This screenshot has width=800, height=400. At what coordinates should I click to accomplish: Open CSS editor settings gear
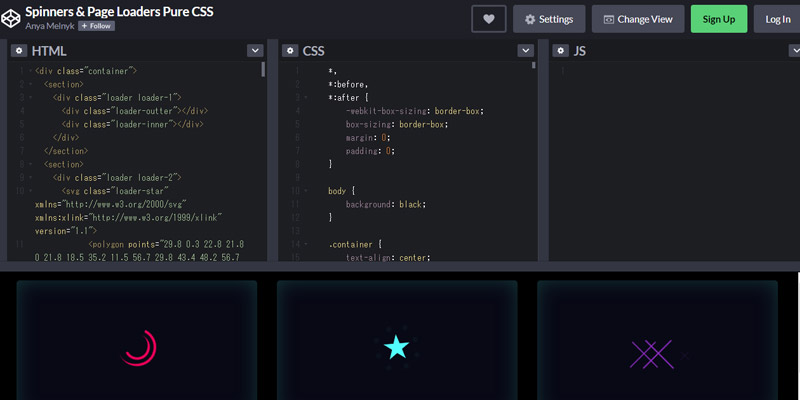tap(288, 50)
